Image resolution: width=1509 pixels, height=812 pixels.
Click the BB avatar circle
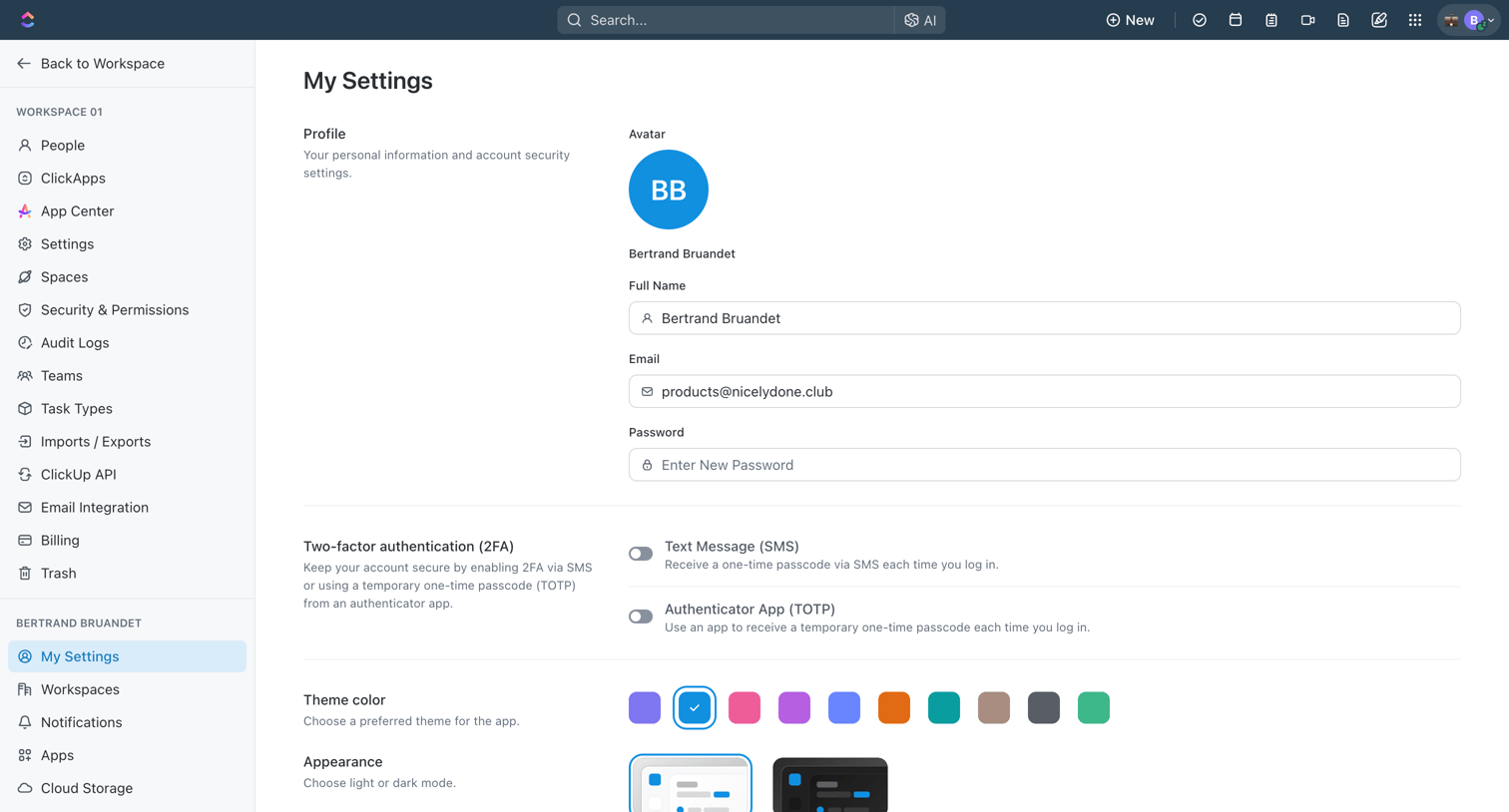[669, 190]
